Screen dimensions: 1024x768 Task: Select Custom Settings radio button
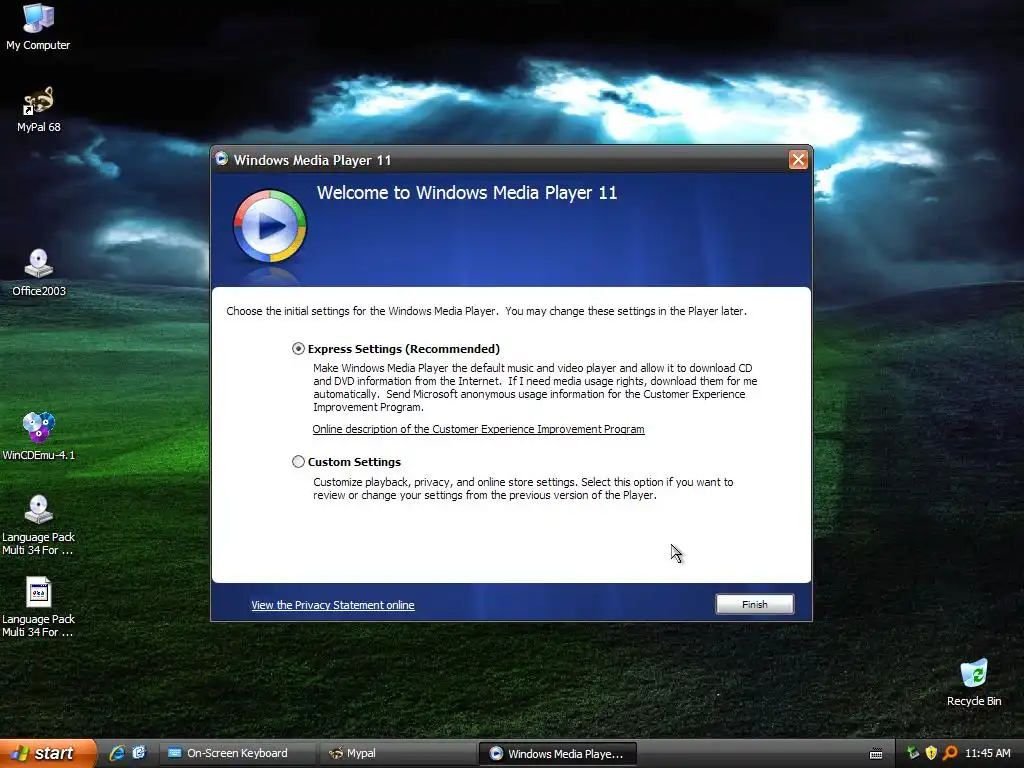tap(298, 462)
